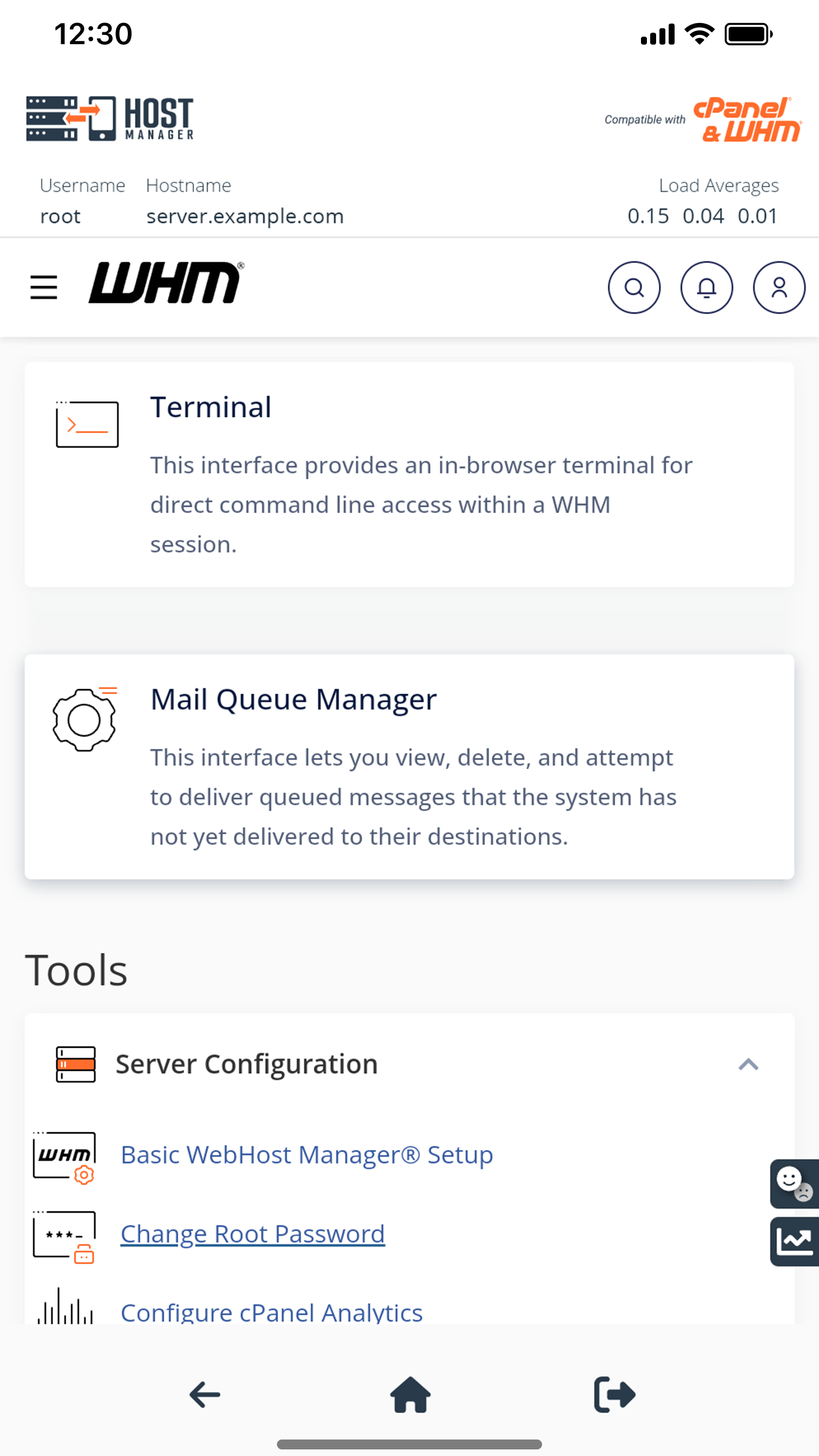Screen dimensions: 819x1456
Task: Collapse the Server Configuration section
Action: coord(748,1064)
